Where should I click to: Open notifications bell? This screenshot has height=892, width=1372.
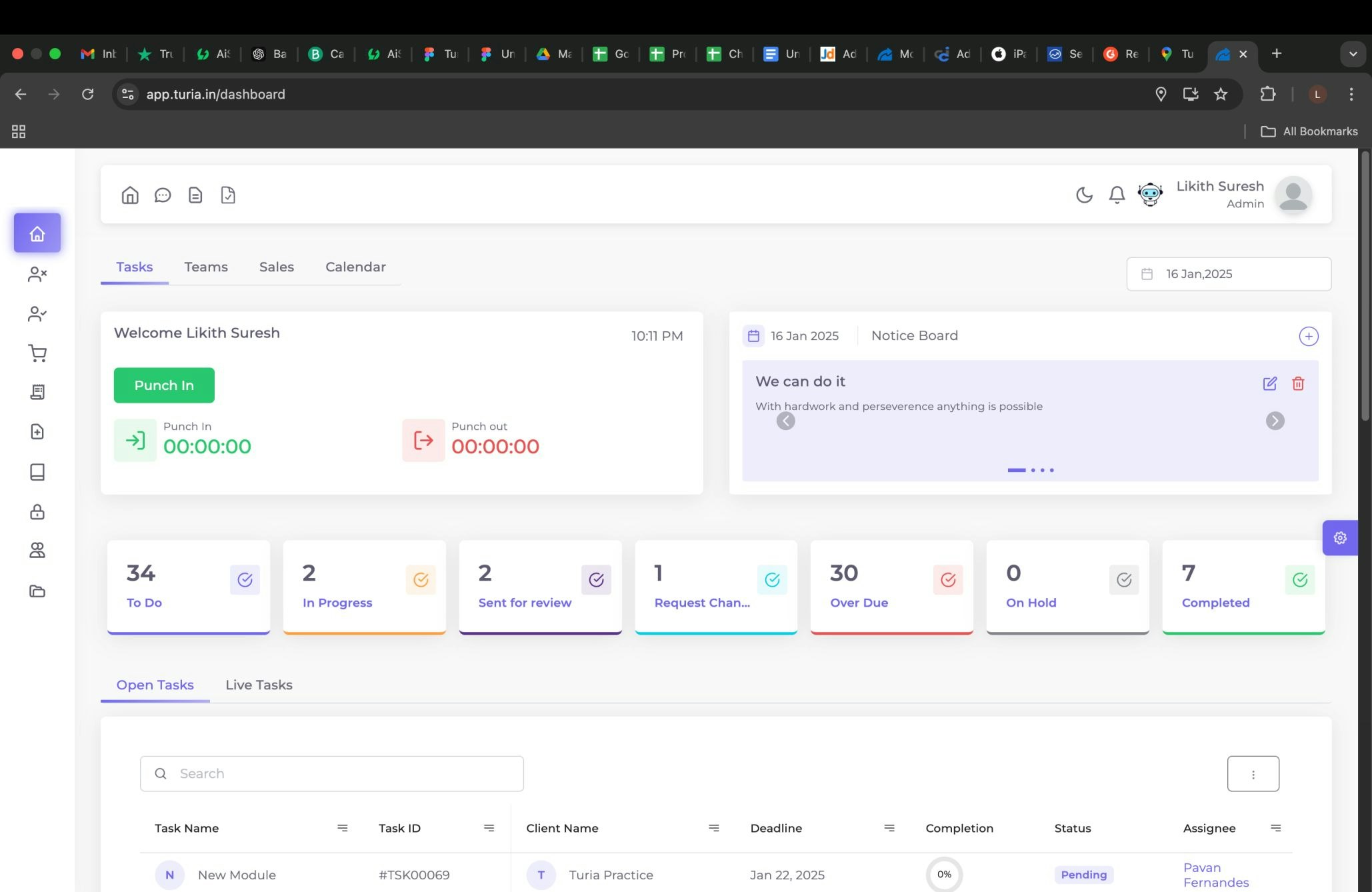[1117, 195]
